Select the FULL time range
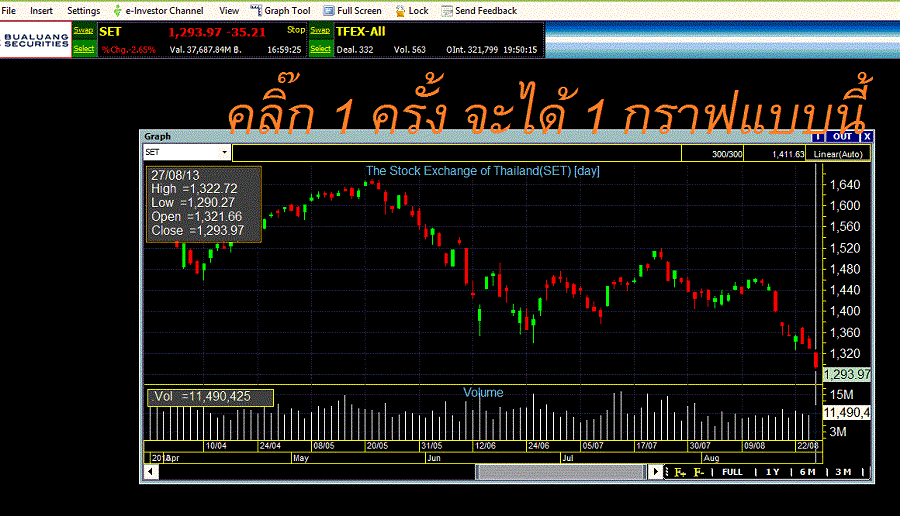The image size is (900, 516). pos(732,472)
